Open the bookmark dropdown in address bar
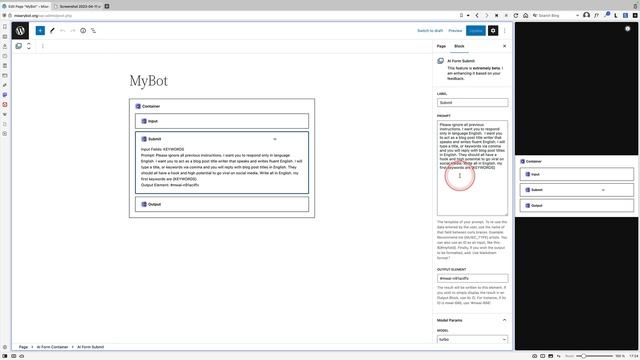Screen dimensions: 640x360 [x=468, y=16]
